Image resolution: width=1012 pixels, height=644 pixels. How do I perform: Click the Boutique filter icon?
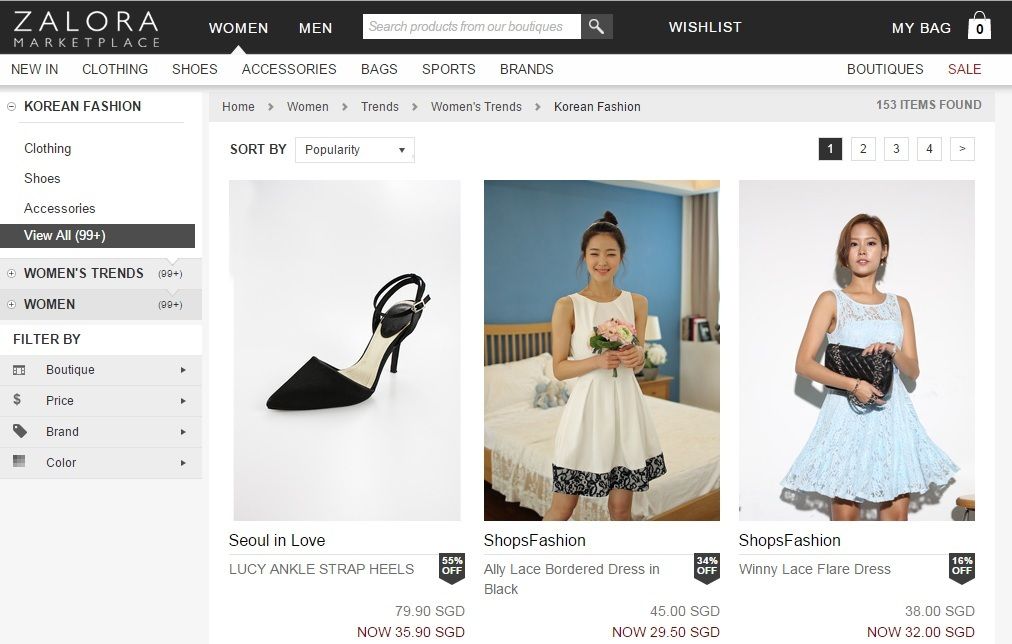(19, 370)
